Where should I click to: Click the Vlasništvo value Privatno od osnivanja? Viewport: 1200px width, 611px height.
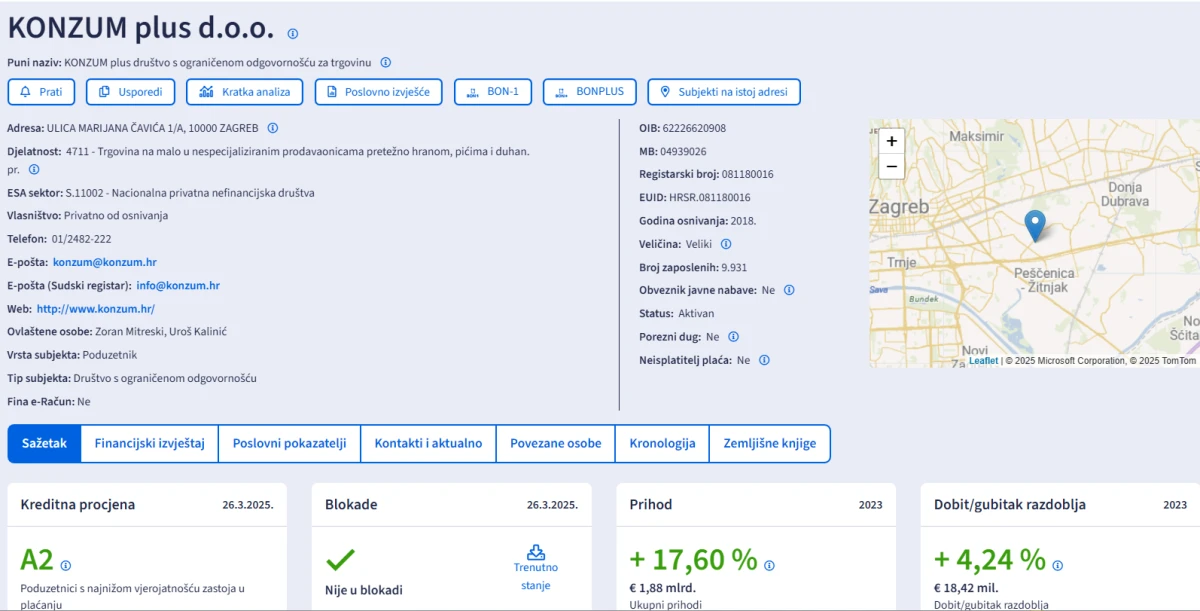click(116, 216)
